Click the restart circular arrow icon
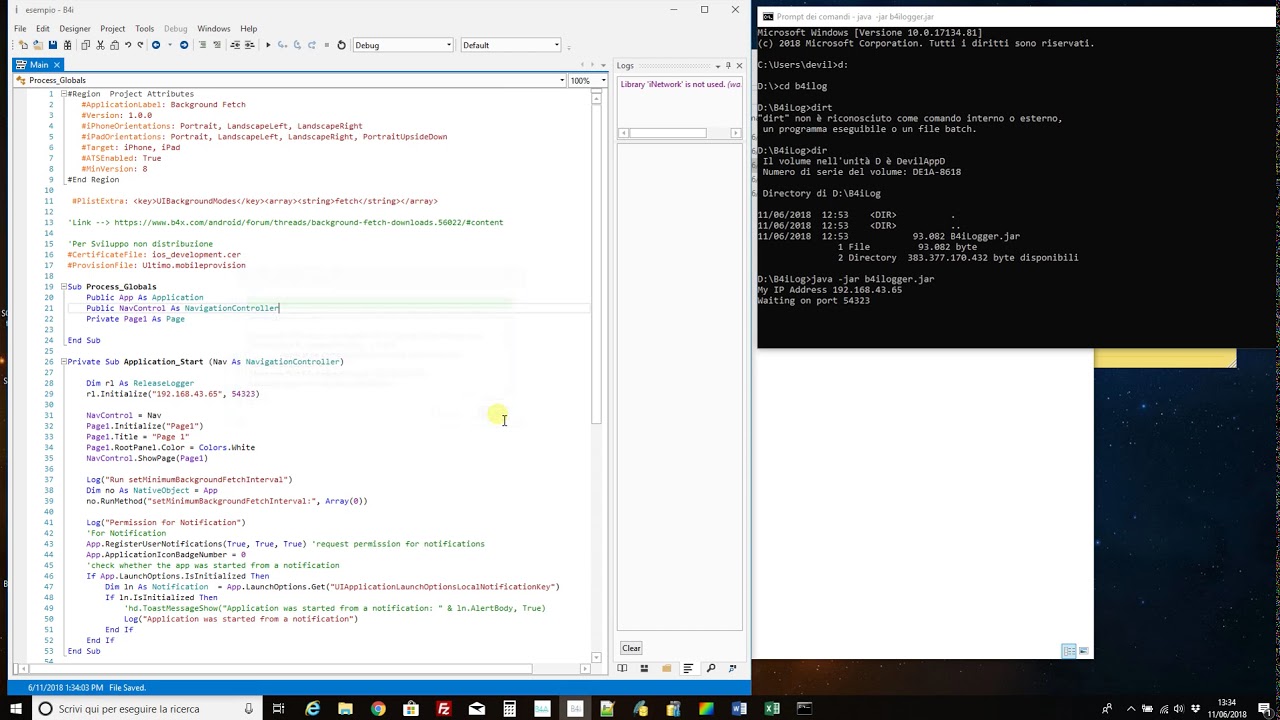This screenshot has width=1280, height=720. 341,45
